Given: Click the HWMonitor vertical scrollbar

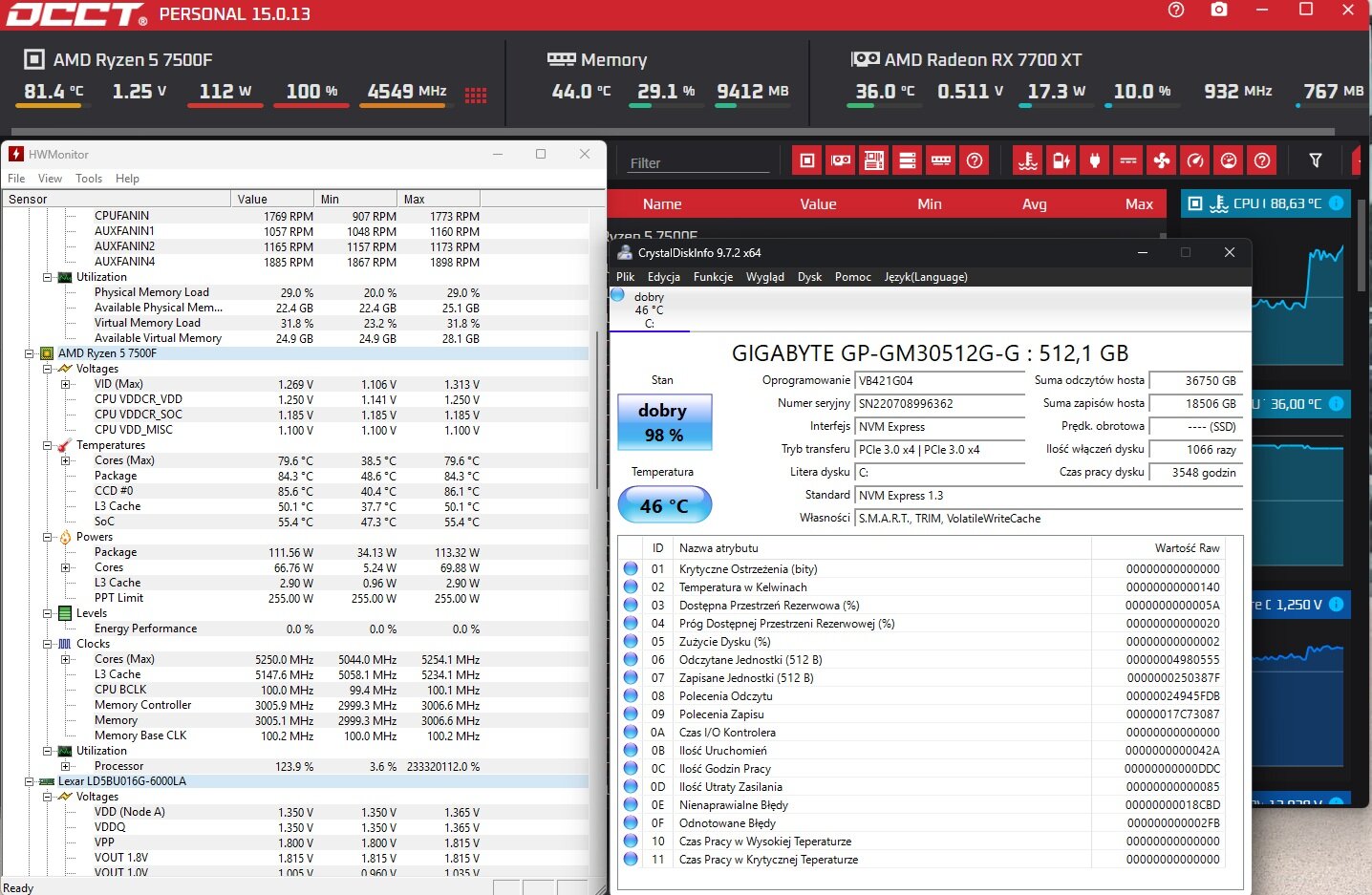Looking at the screenshot, I should (598, 411).
